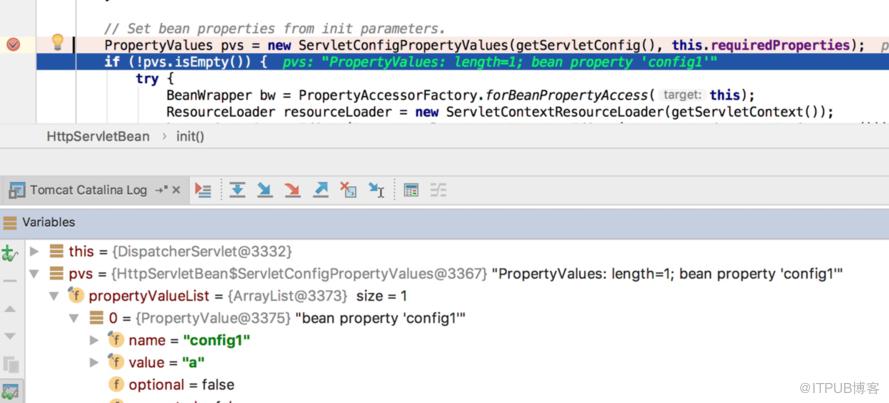Viewport: 889px width, 403px height.
Task: Click the field icon beside propertyValueList
Action: point(75,295)
